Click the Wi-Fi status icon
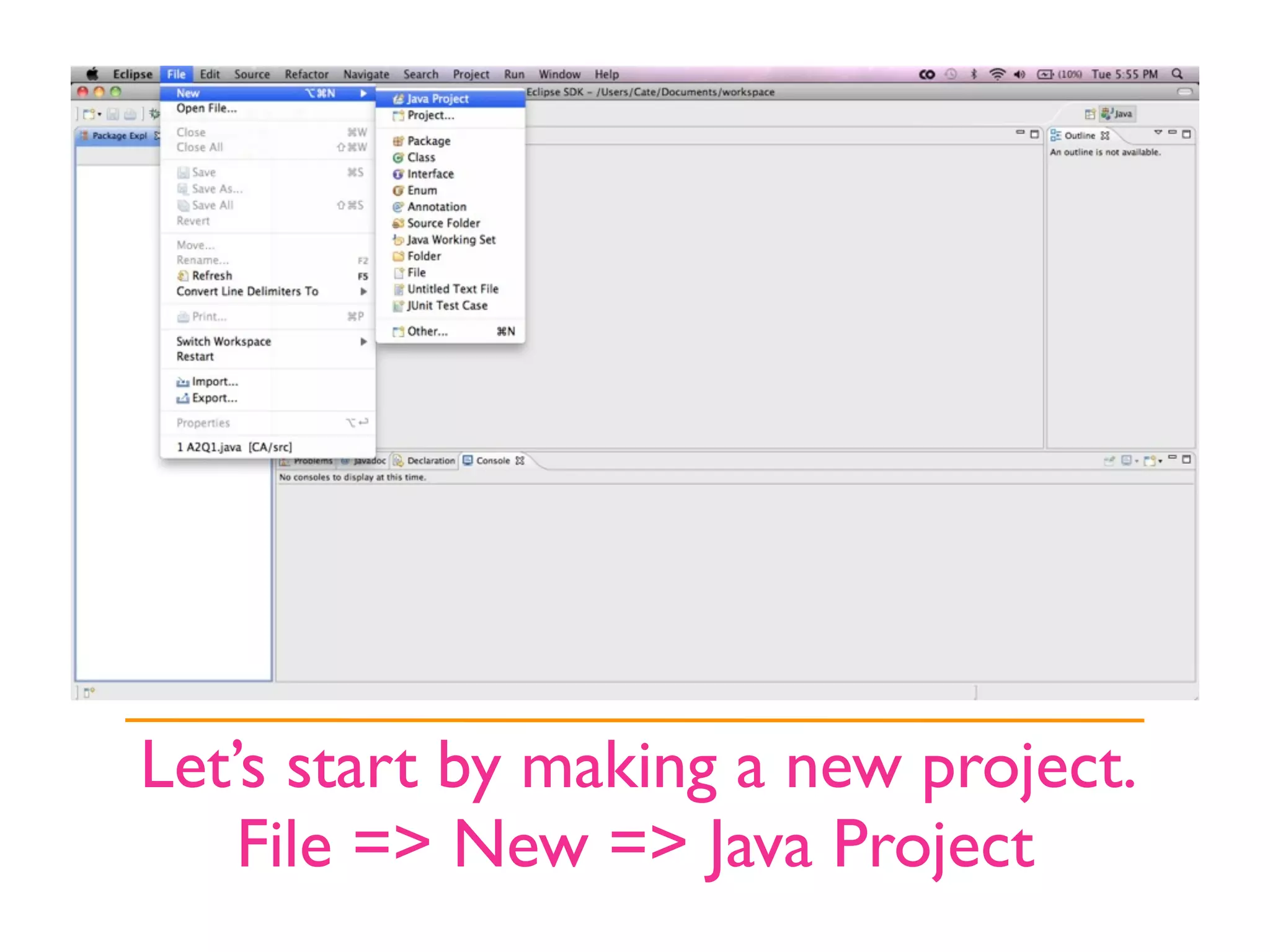1270x952 pixels. (x=997, y=74)
